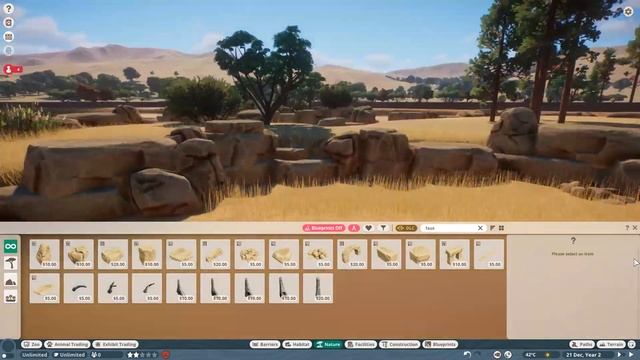Open browser panel help question mark
This screenshot has width=640, height=360.
[x=627, y=228]
